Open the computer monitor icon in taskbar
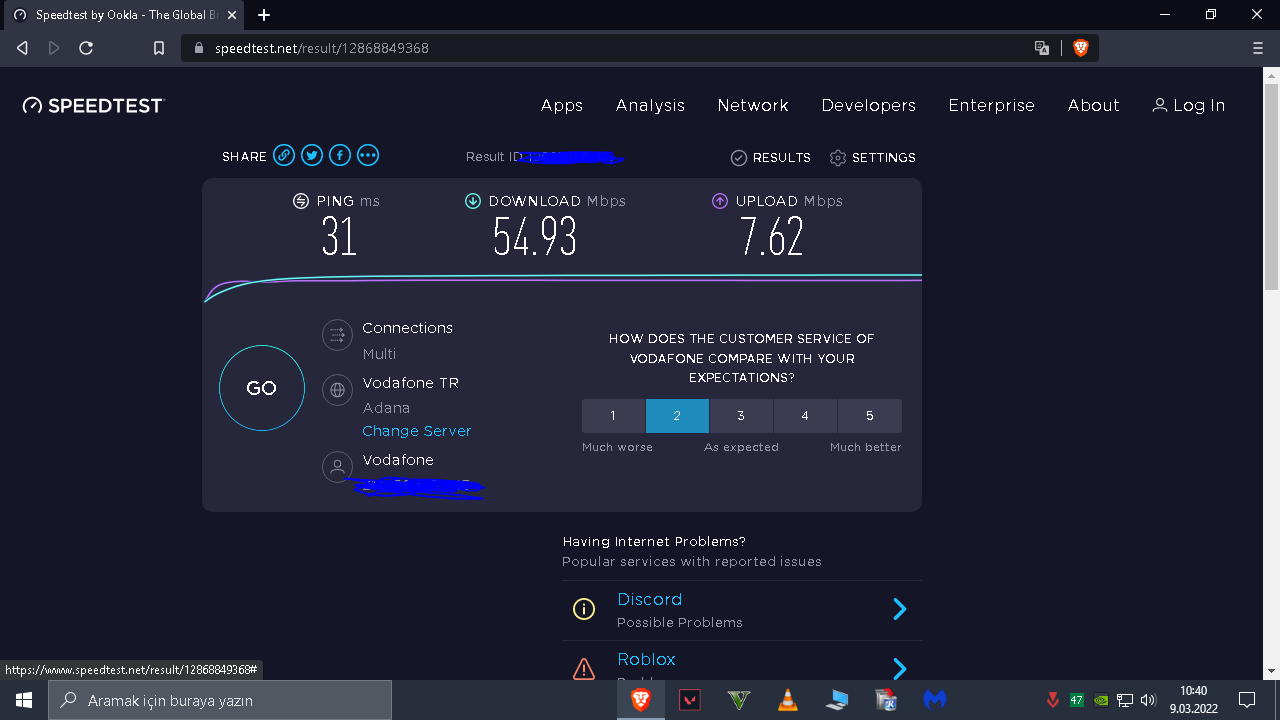Screen dimensions: 1280x720 (x=837, y=700)
